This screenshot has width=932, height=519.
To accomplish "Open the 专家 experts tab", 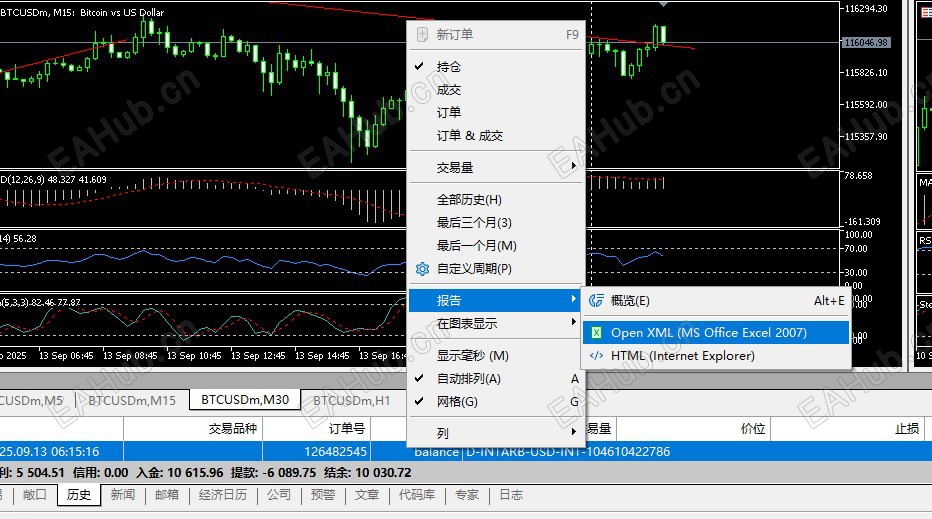I will click(467, 495).
